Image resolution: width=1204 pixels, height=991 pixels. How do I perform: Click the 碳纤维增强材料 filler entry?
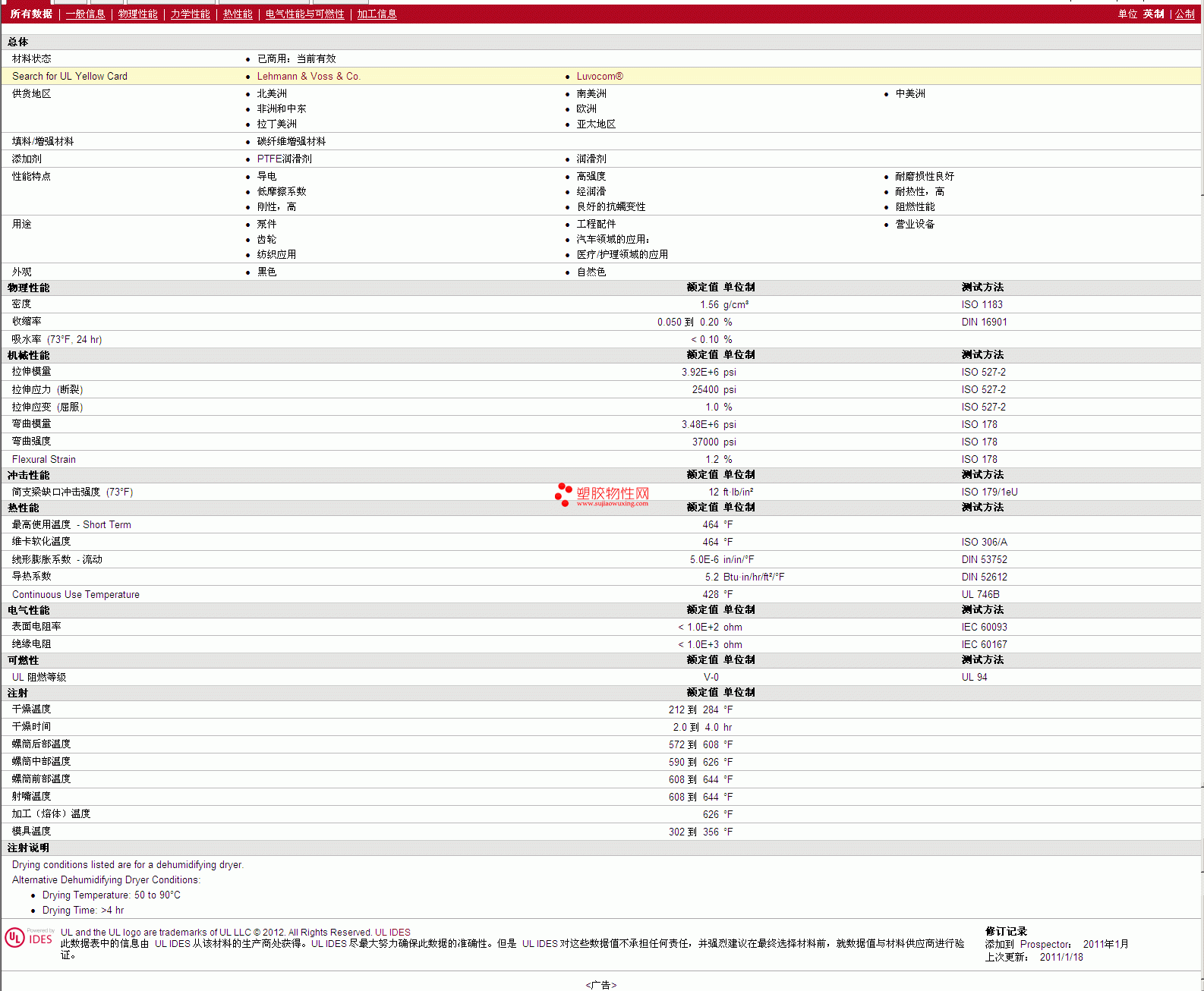click(x=291, y=141)
